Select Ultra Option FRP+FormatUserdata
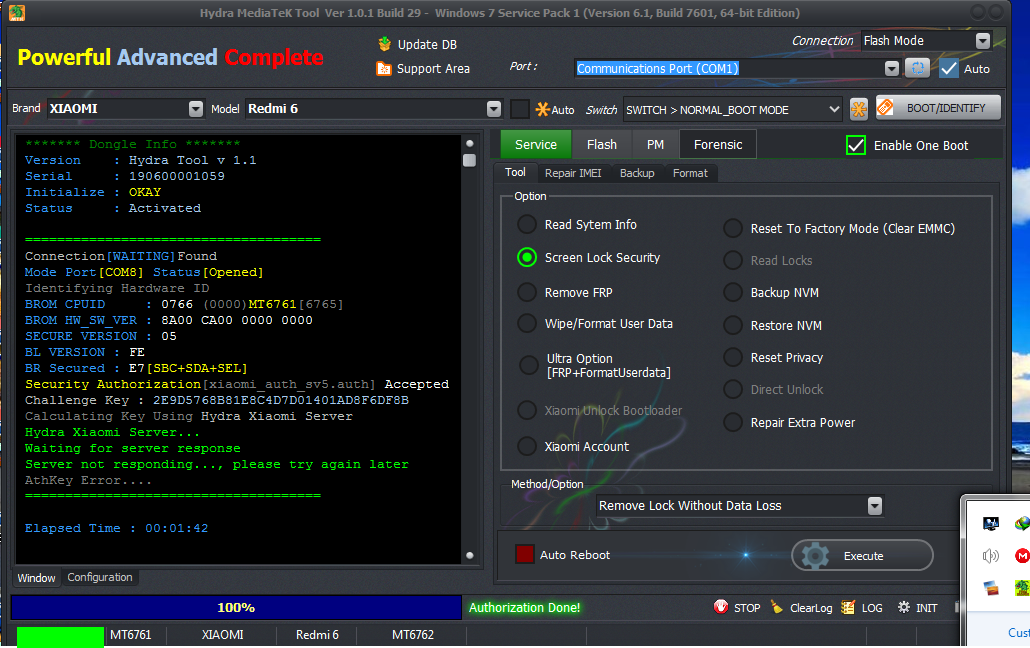Image resolution: width=1030 pixels, height=648 pixels. [x=529, y=365]
